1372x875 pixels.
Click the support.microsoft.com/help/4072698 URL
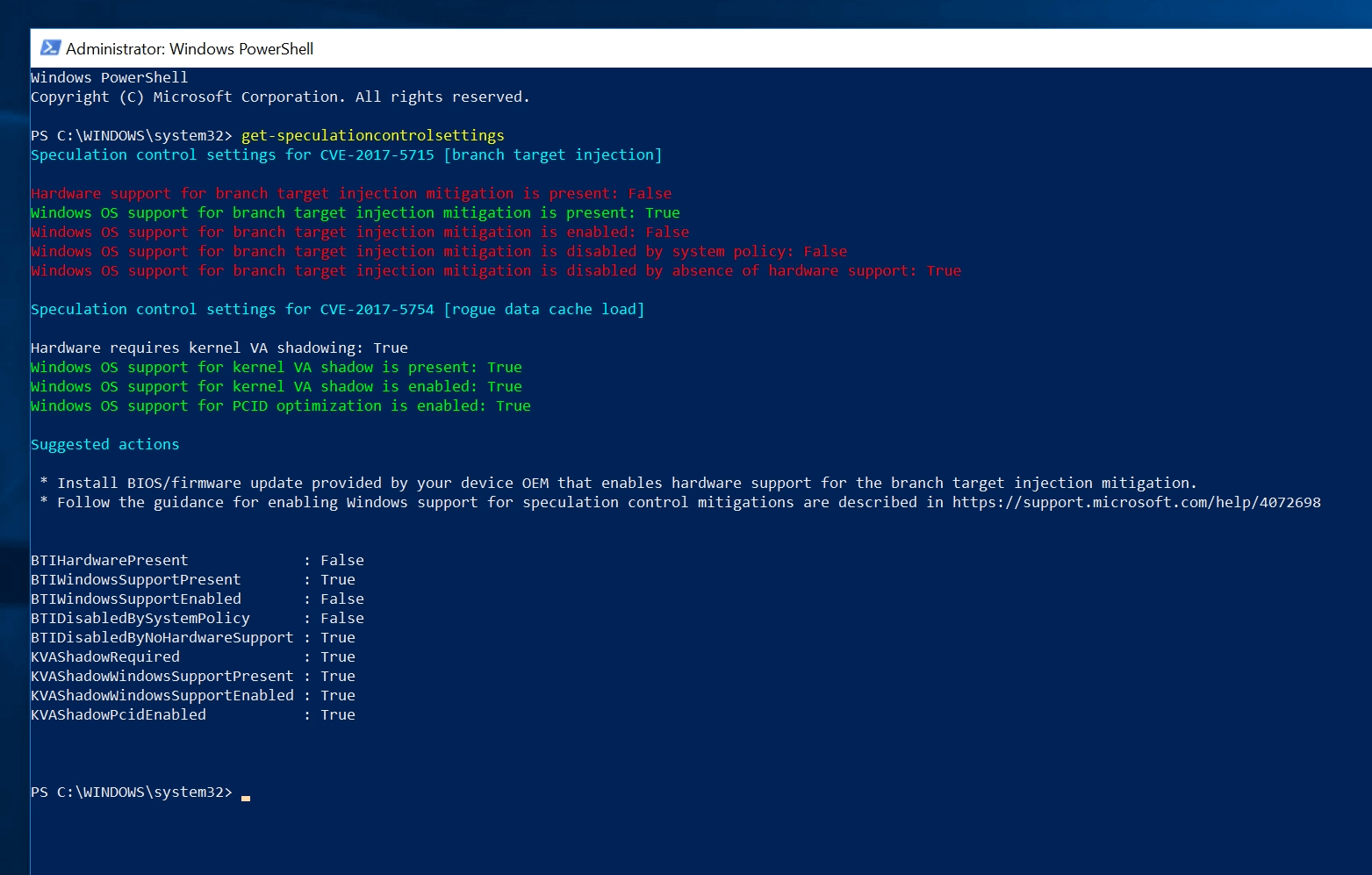pyautogui.click(x=1137, y=503)
